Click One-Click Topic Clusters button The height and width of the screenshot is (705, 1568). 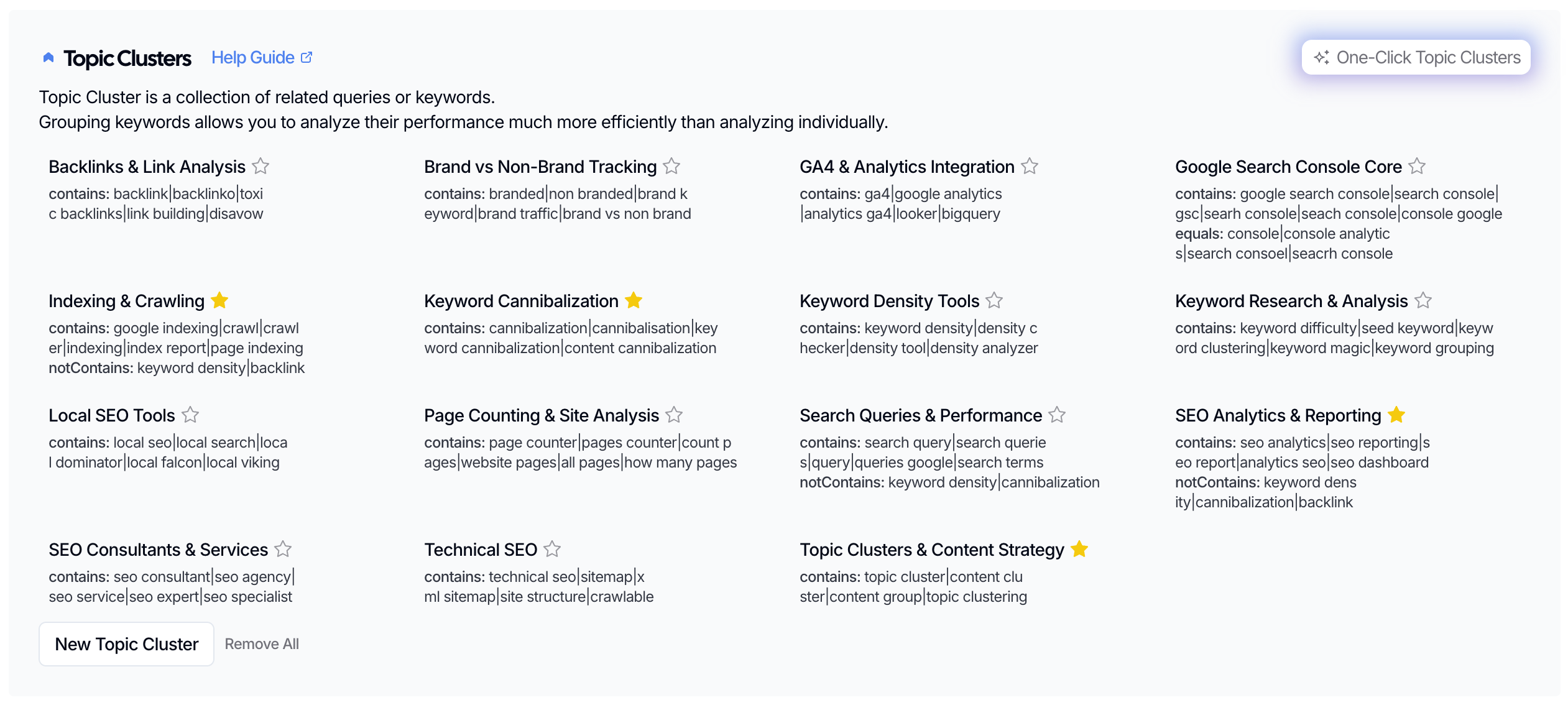1416,58
